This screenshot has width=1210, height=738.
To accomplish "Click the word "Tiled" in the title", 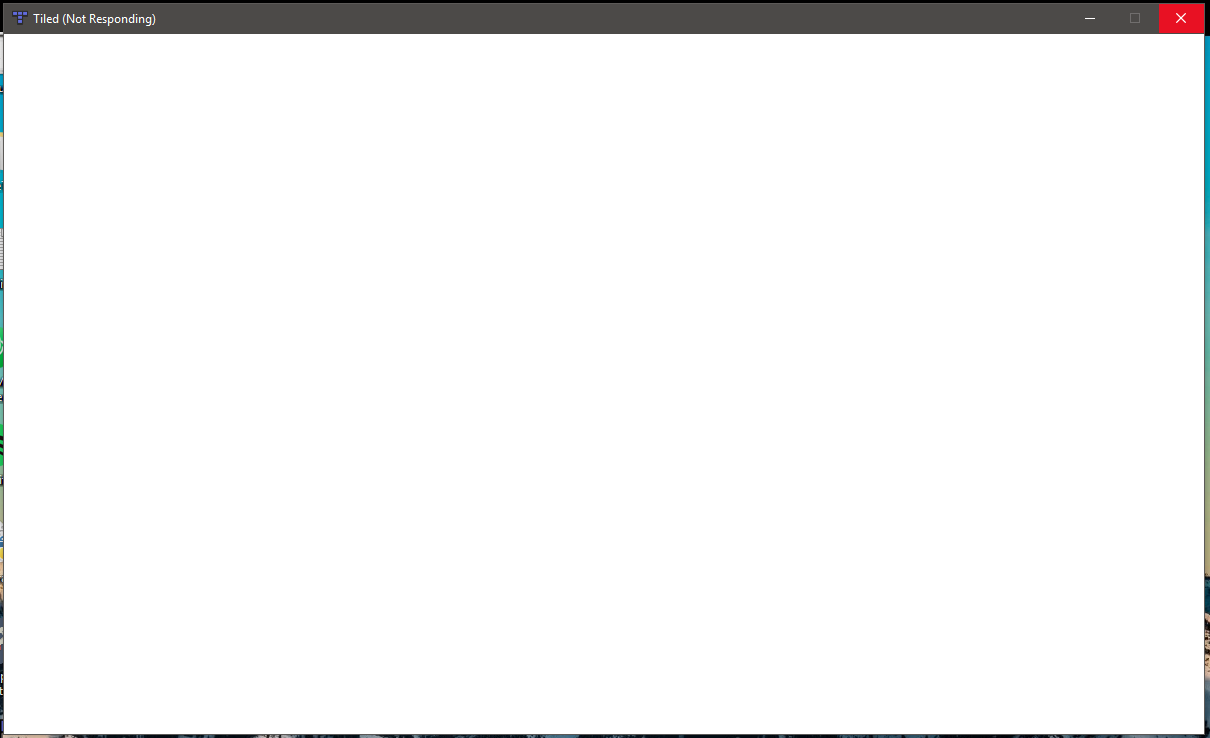I will click(45, 19).
